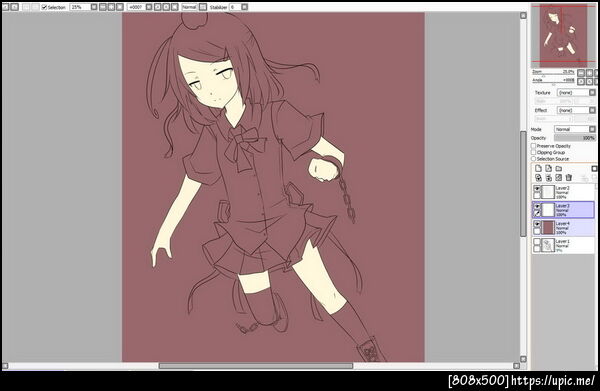Click the scroll down arrow on the canvas scrollbar

click(x=523, y=359)
